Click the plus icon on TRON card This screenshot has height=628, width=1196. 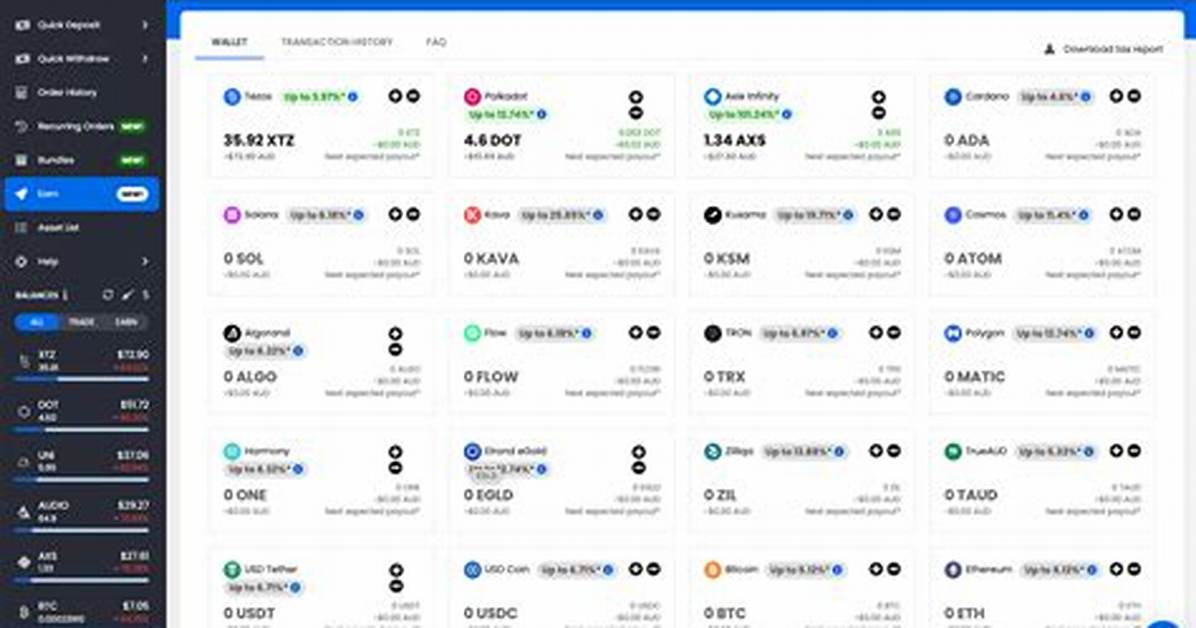click(x=876, y=333)
